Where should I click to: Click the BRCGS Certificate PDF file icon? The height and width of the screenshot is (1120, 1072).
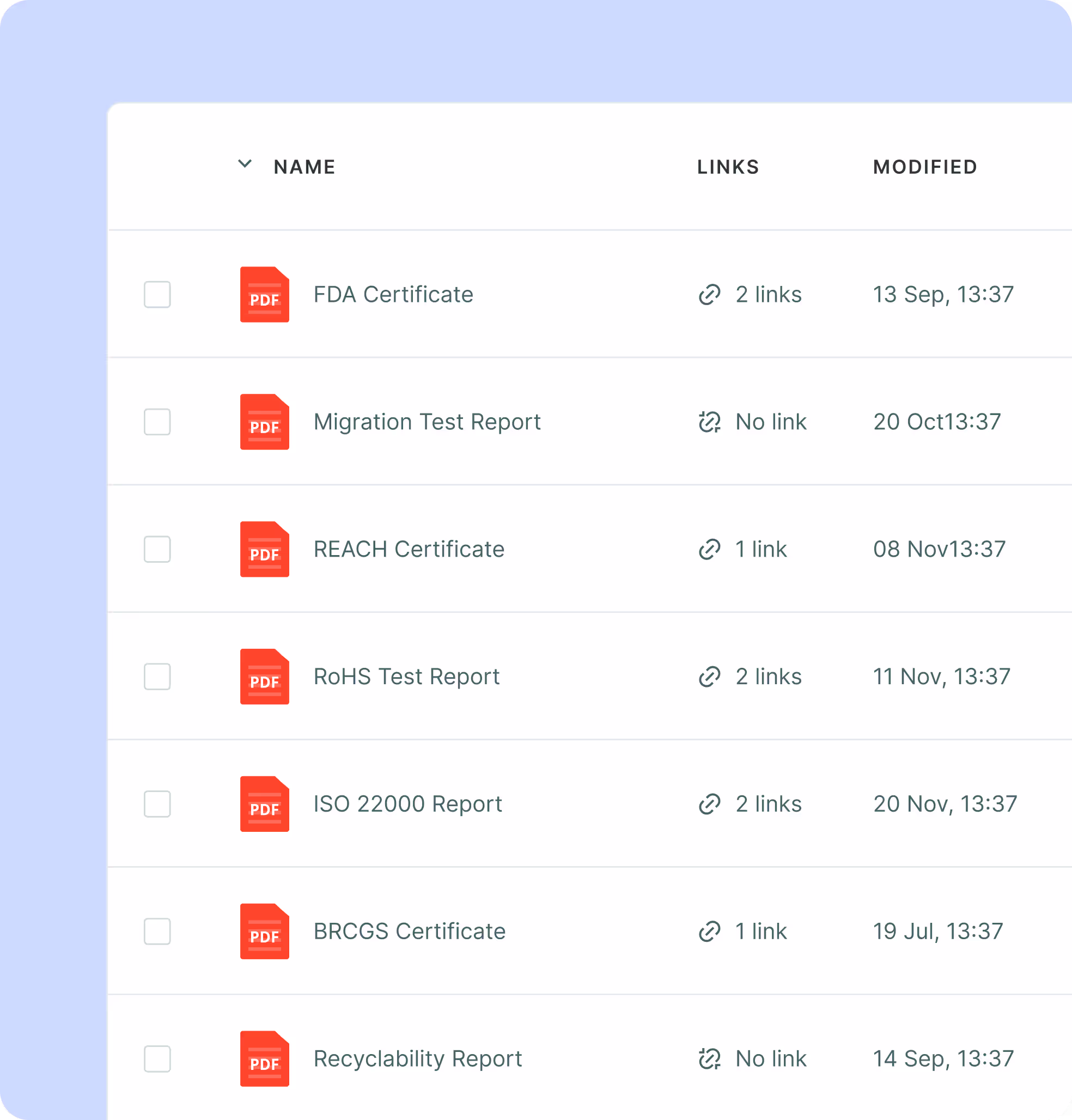264,932
